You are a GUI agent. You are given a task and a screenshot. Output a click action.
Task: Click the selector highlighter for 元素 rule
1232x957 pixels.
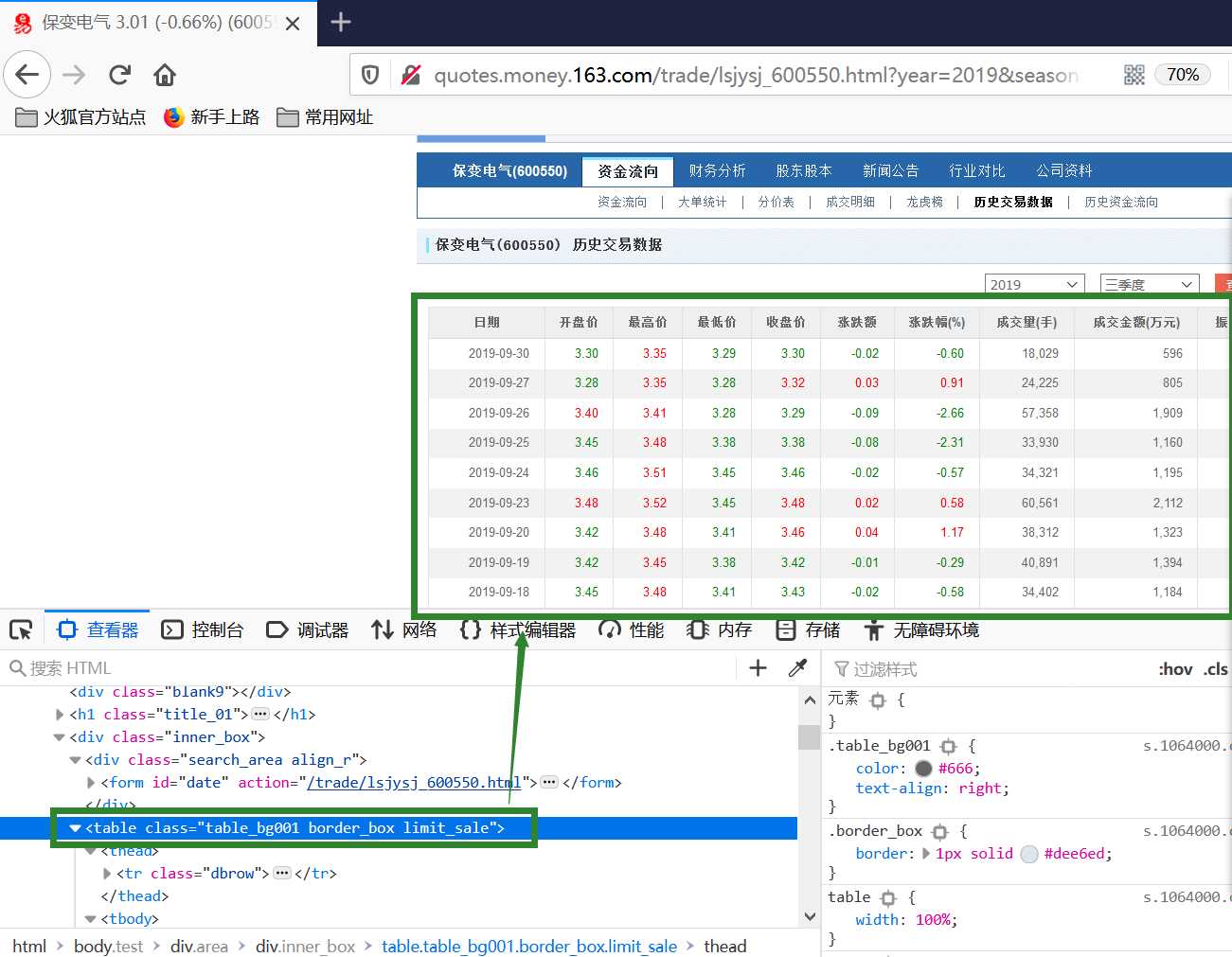[878, 700]
